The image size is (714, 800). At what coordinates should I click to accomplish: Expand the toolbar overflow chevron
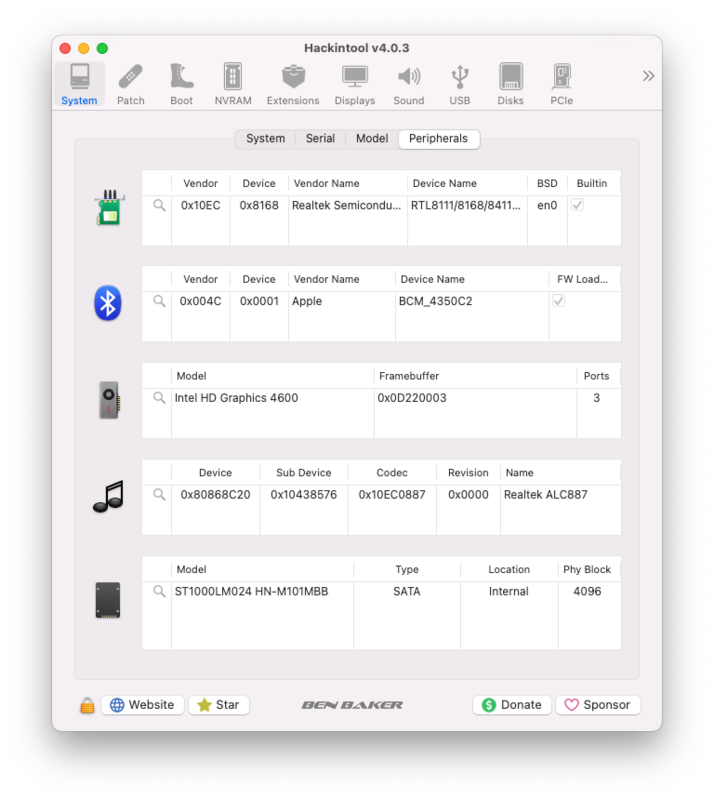(x=648, y=76)
